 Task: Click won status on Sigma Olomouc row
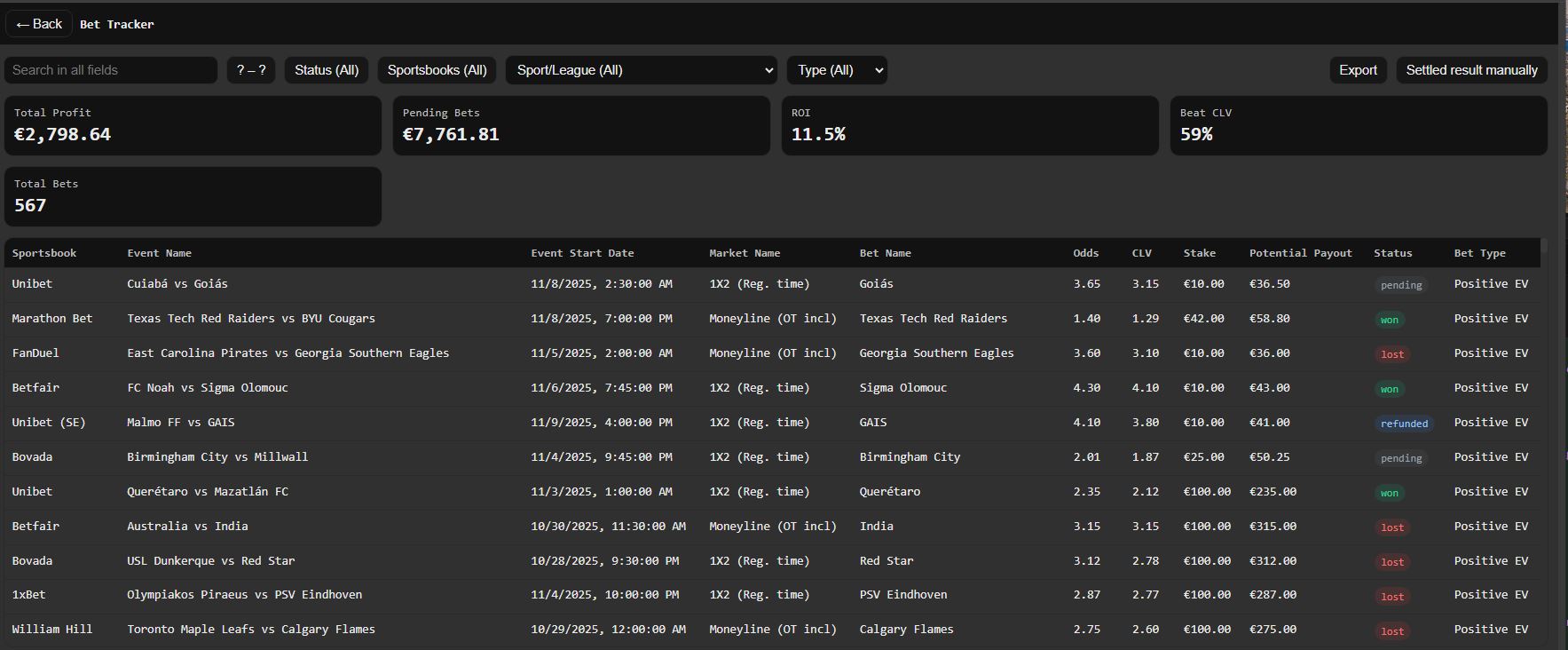(x=1389, y=389)
